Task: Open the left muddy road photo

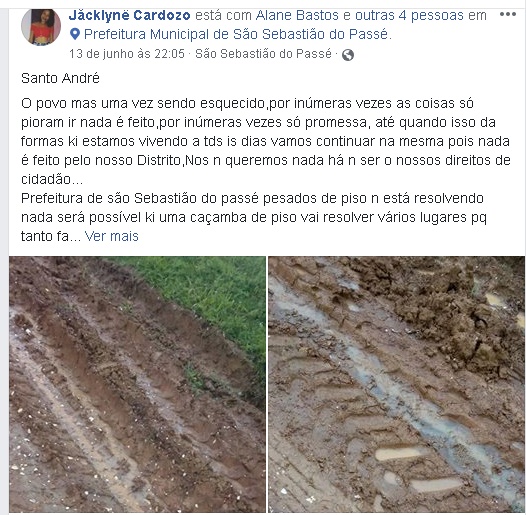Action: point(137,384)
